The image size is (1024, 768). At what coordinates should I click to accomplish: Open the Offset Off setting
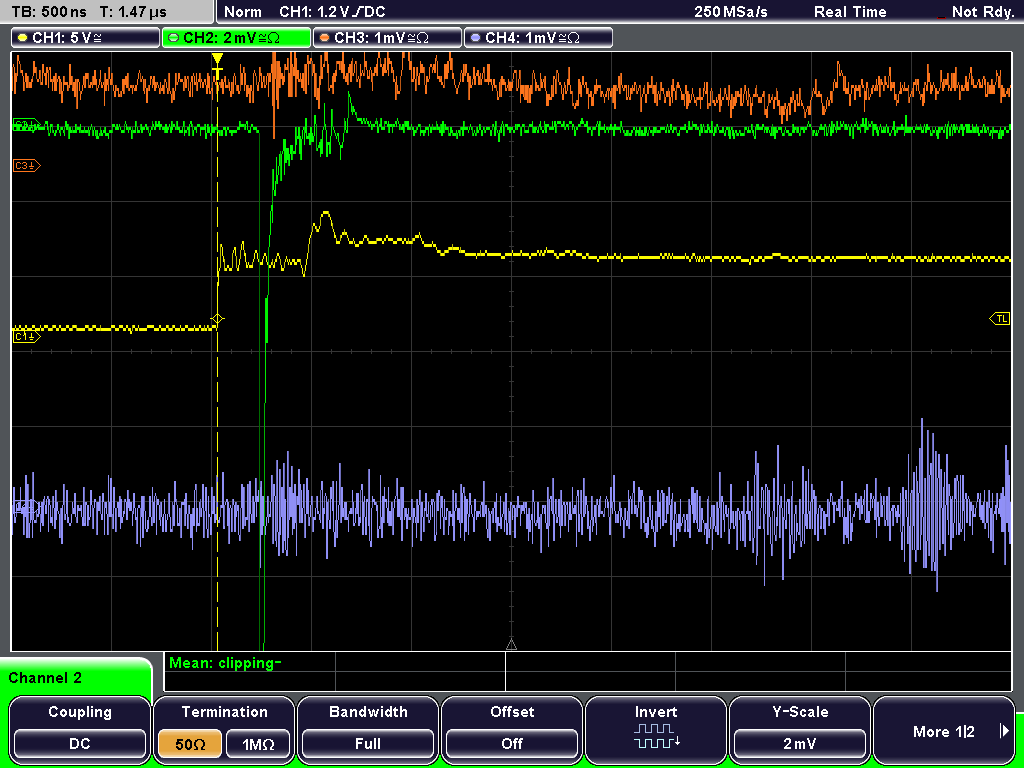pos(512,729)
